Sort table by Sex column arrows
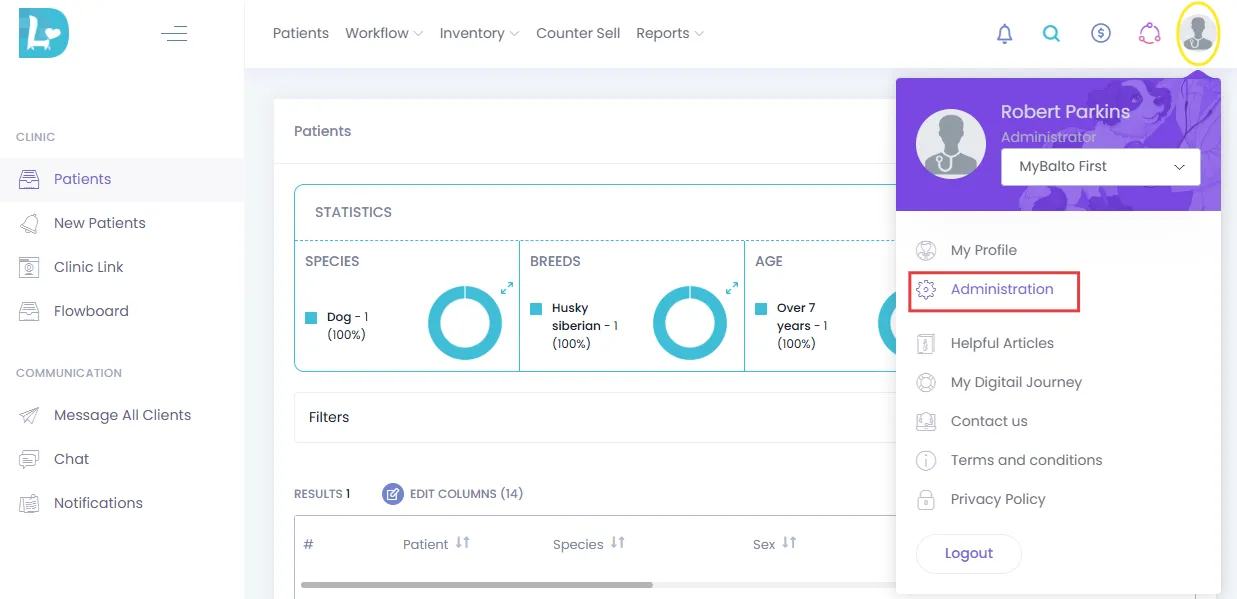 [x=789, y=543]
